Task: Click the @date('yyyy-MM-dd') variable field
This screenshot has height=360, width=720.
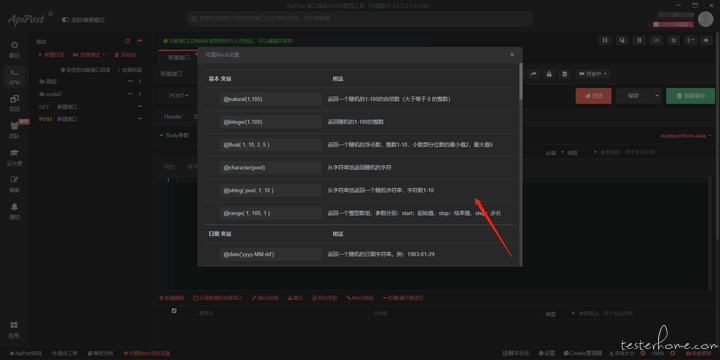Action: point(270,254)
